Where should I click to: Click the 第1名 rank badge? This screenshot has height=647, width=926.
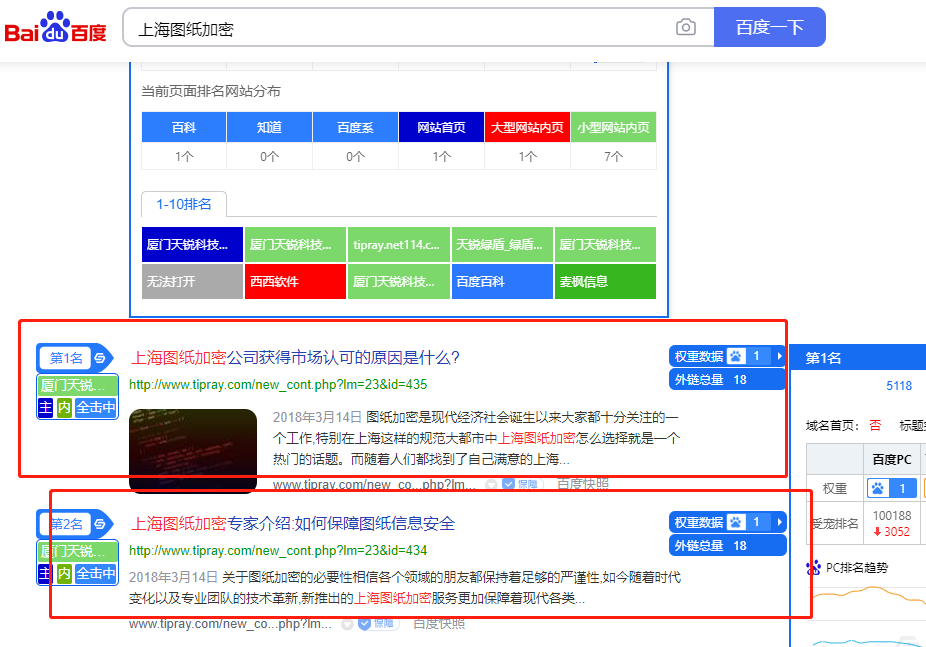pos(65,358)
